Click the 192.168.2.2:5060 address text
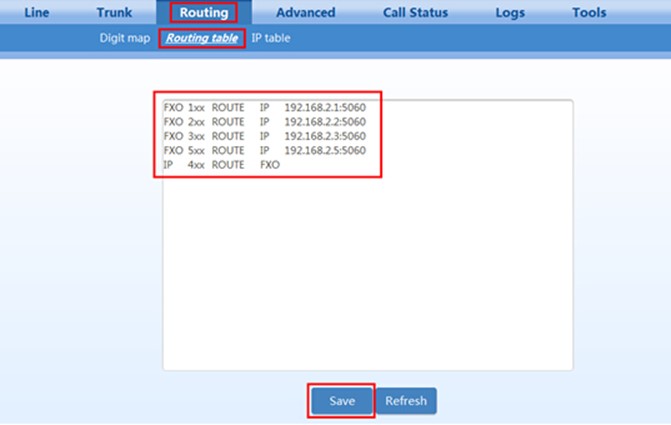The height and width of the screenshot is (425, 671). 324,121
